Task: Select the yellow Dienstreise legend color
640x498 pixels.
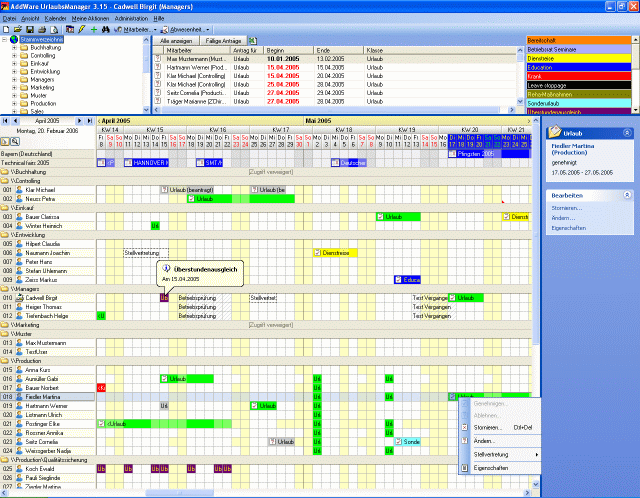Action: click(x=579, y=58)
